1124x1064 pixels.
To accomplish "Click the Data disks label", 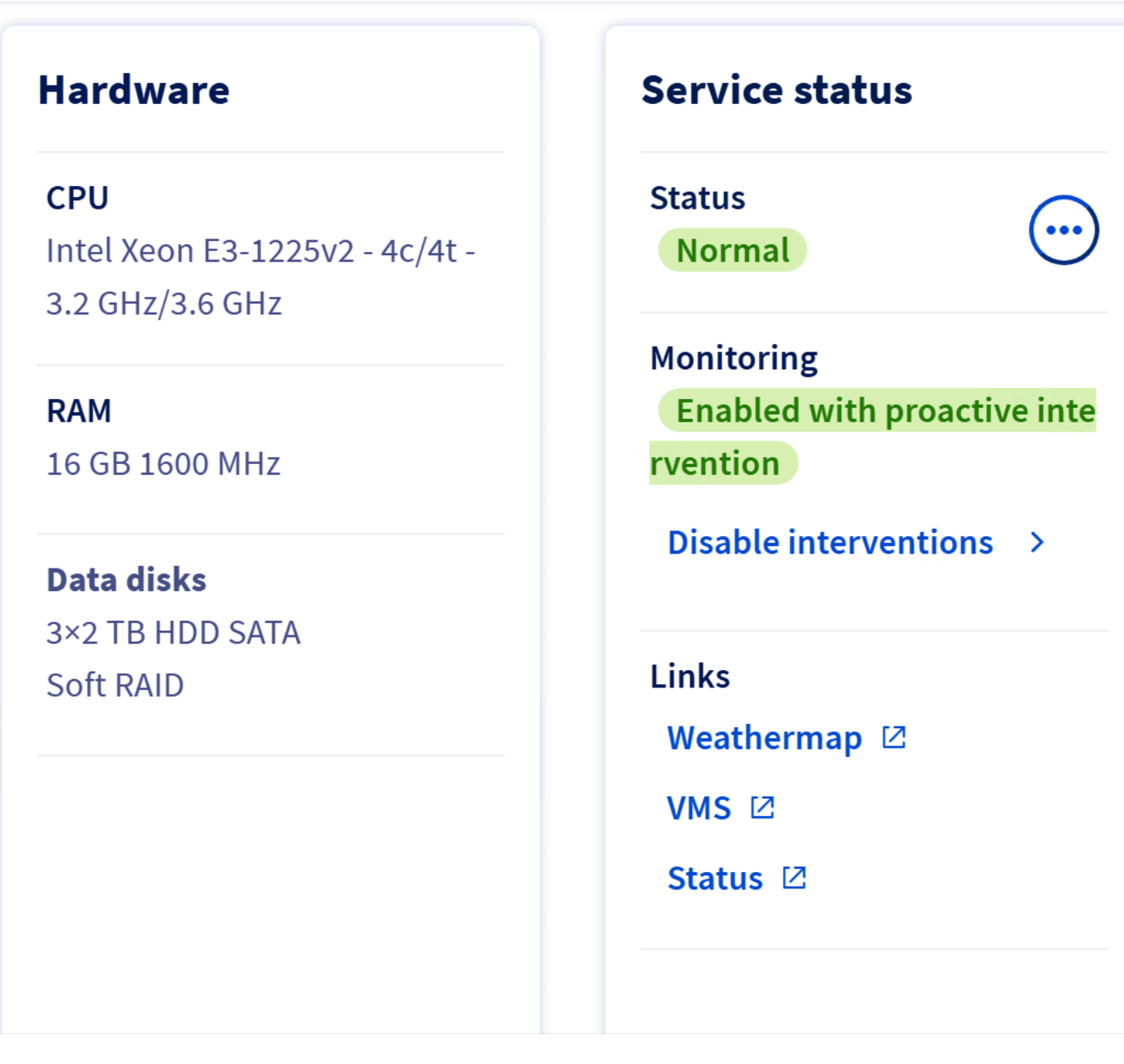I will point(126,579).
